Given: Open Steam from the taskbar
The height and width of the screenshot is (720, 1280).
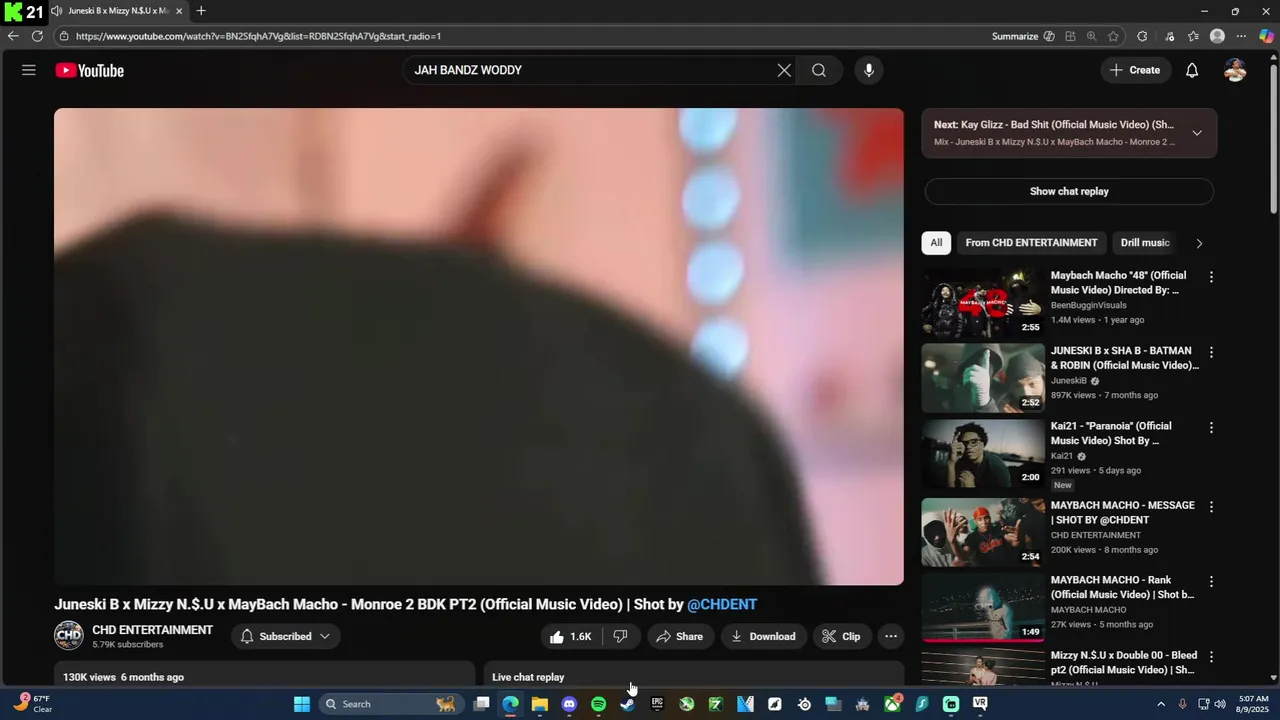Looking at the screenshot, I should pyautogui.click(x=627, y=704).
